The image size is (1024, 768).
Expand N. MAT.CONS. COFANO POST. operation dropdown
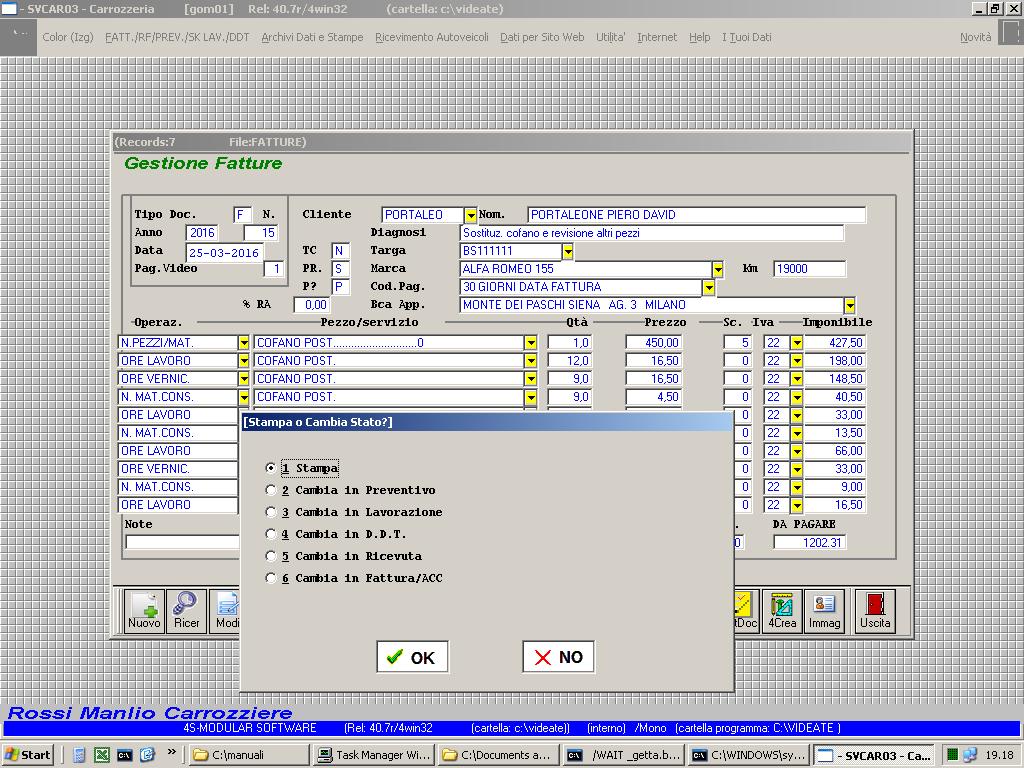pyautogui.click(x=244, y=397)
